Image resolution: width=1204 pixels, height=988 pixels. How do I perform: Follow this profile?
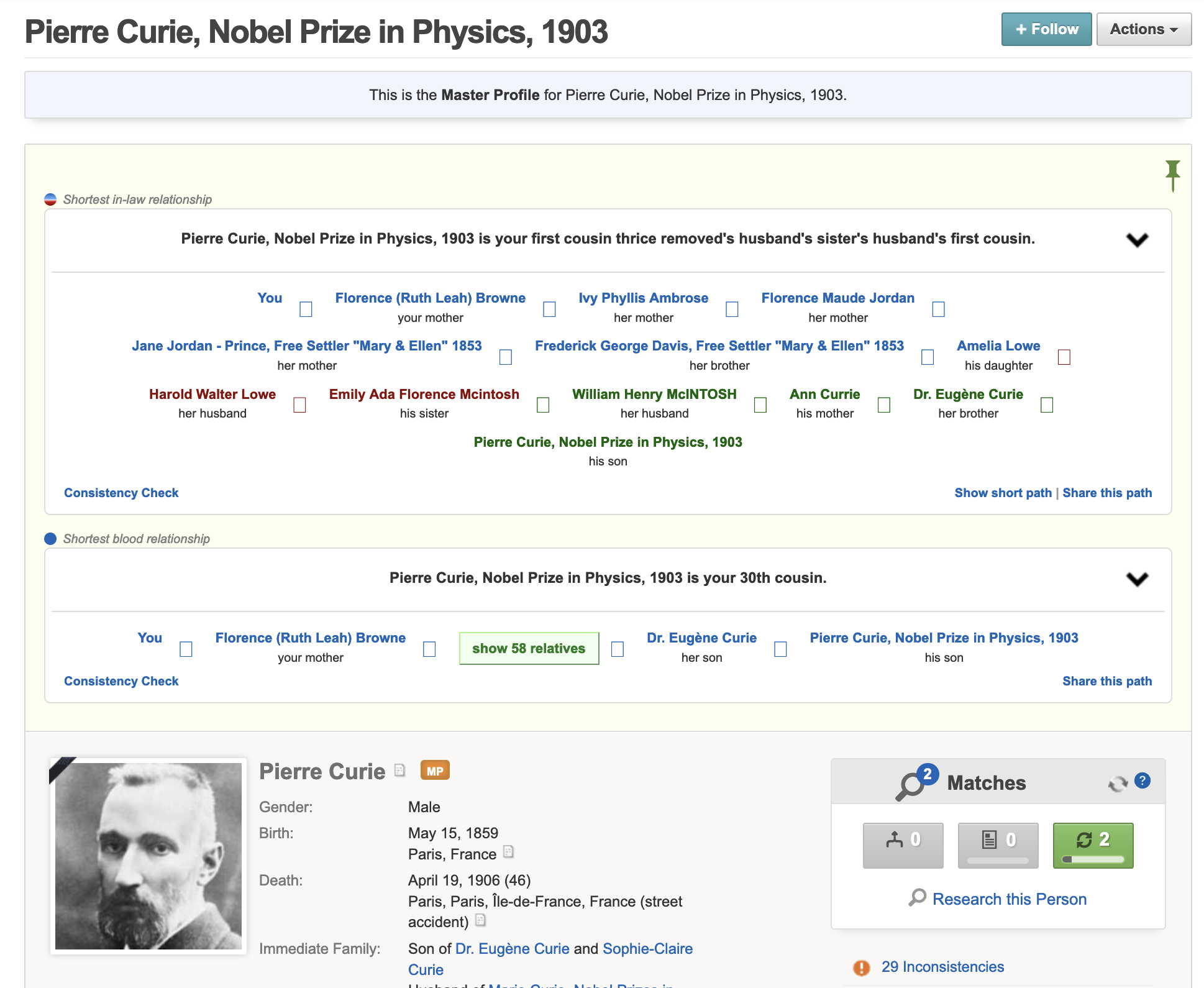tap(1046, 29)
